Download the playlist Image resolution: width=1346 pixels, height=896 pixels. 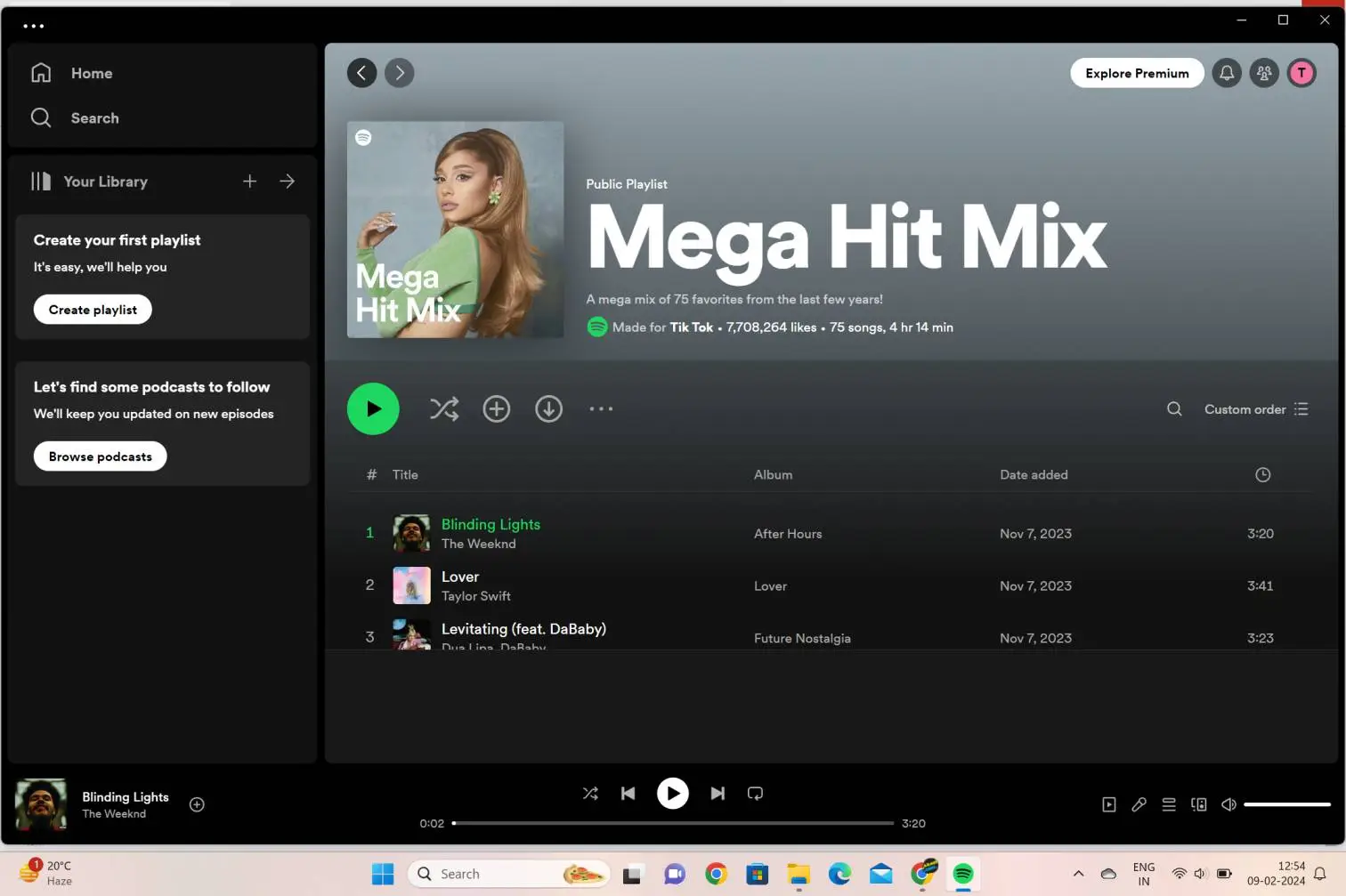click(x=548, y=409)
